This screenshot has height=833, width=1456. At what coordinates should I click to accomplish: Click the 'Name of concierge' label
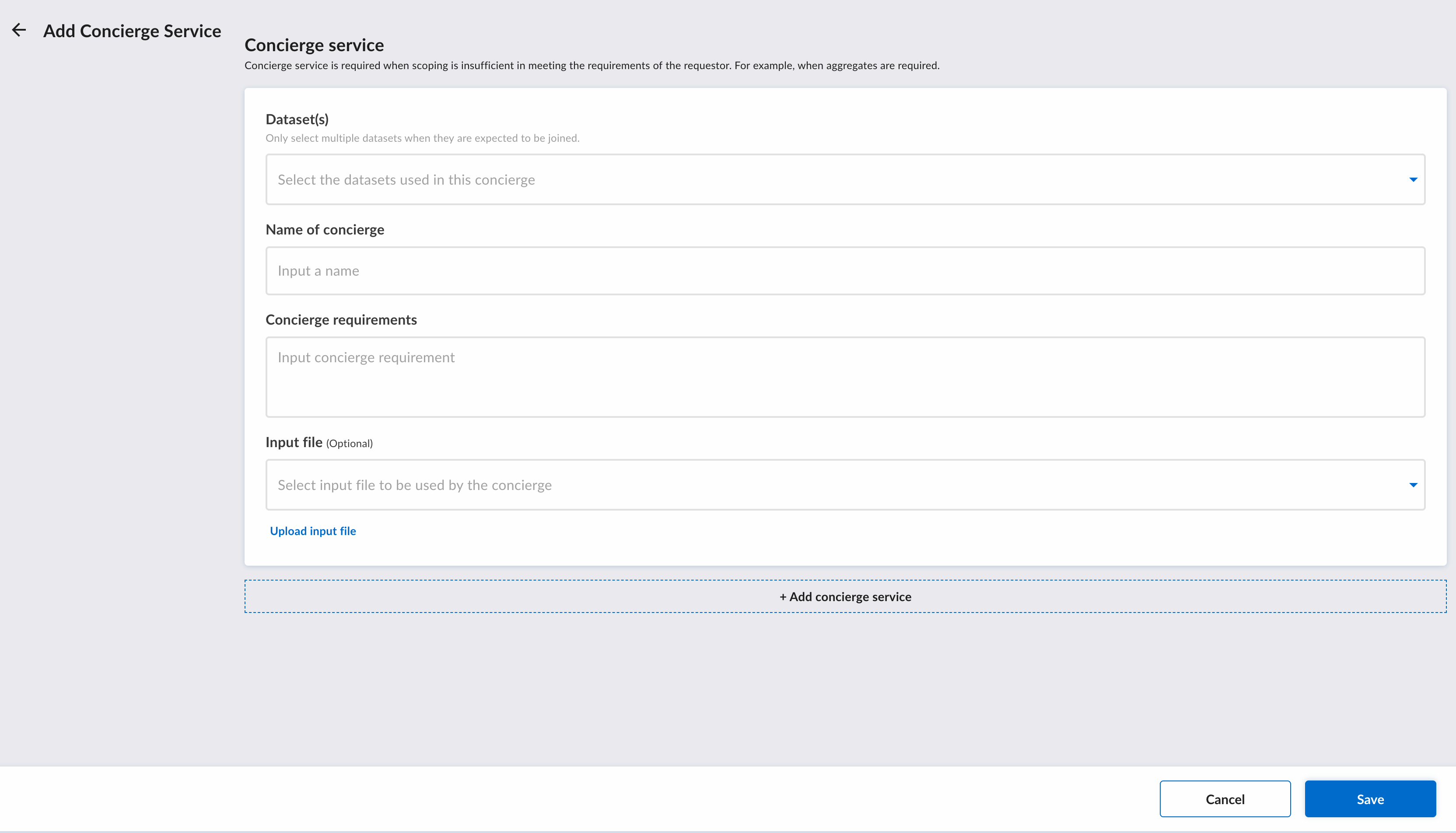(x=325, y=229)
